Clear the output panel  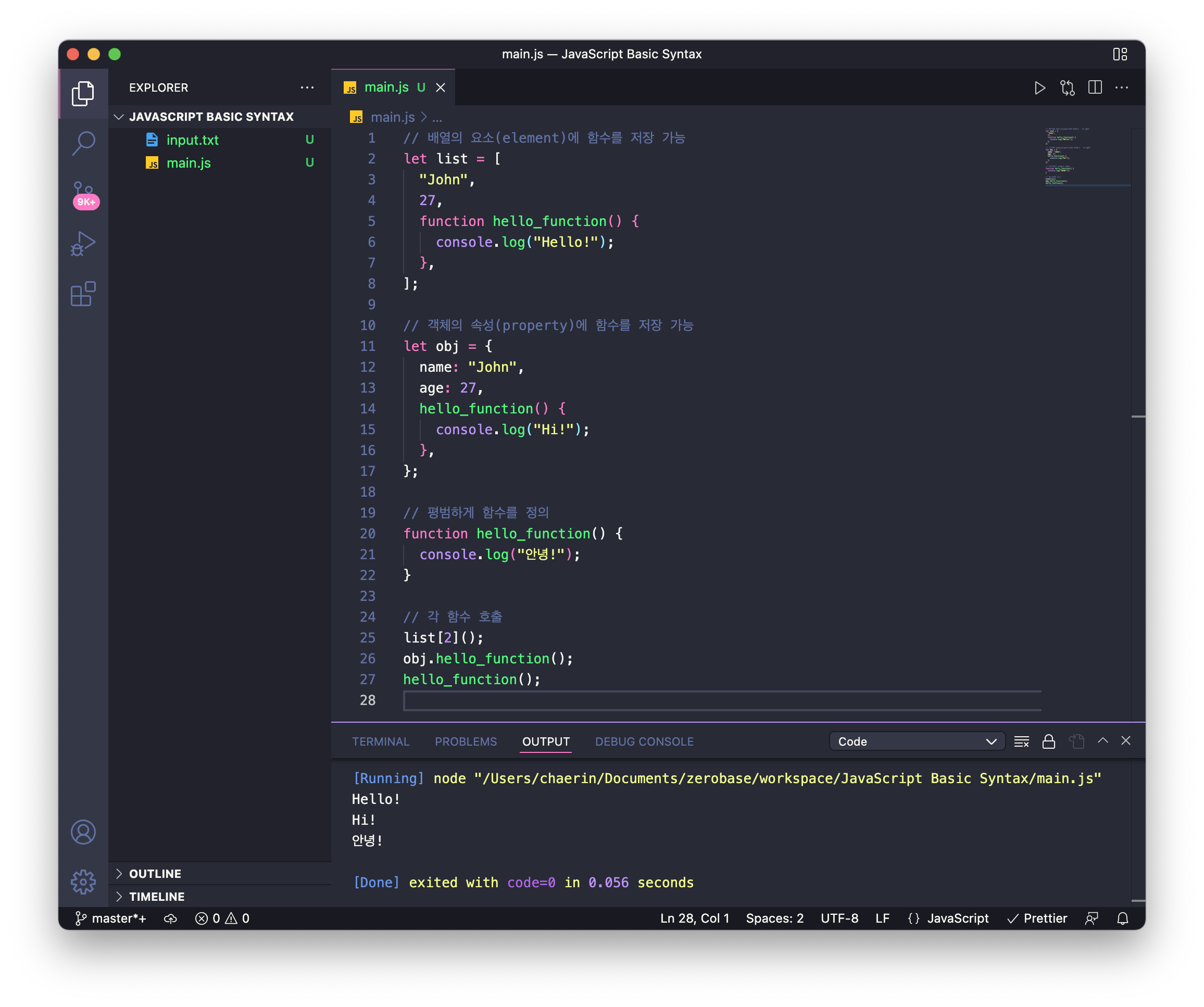coord(1021,741)
